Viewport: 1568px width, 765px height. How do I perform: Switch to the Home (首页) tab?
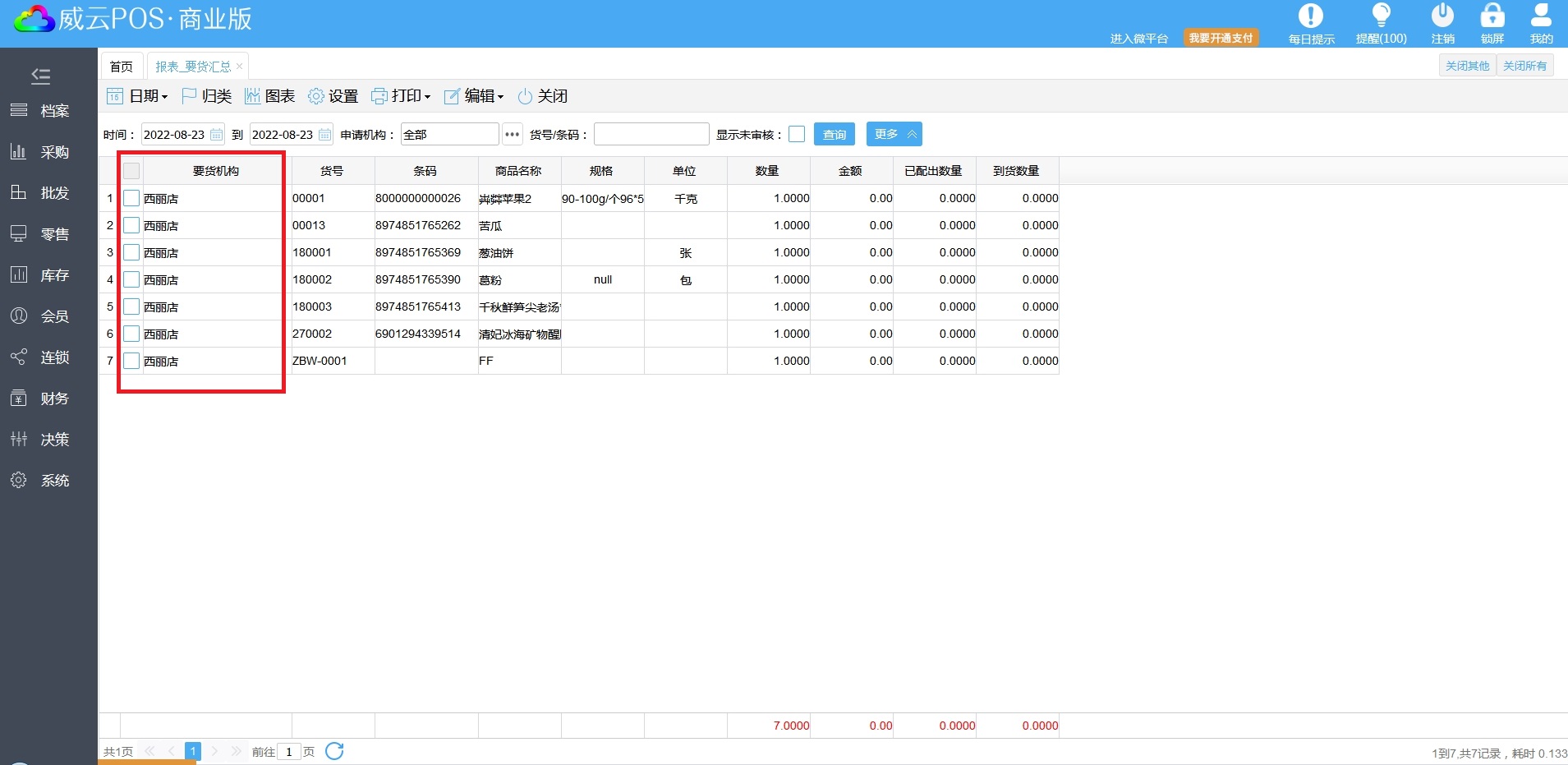(x=122, y=67)
